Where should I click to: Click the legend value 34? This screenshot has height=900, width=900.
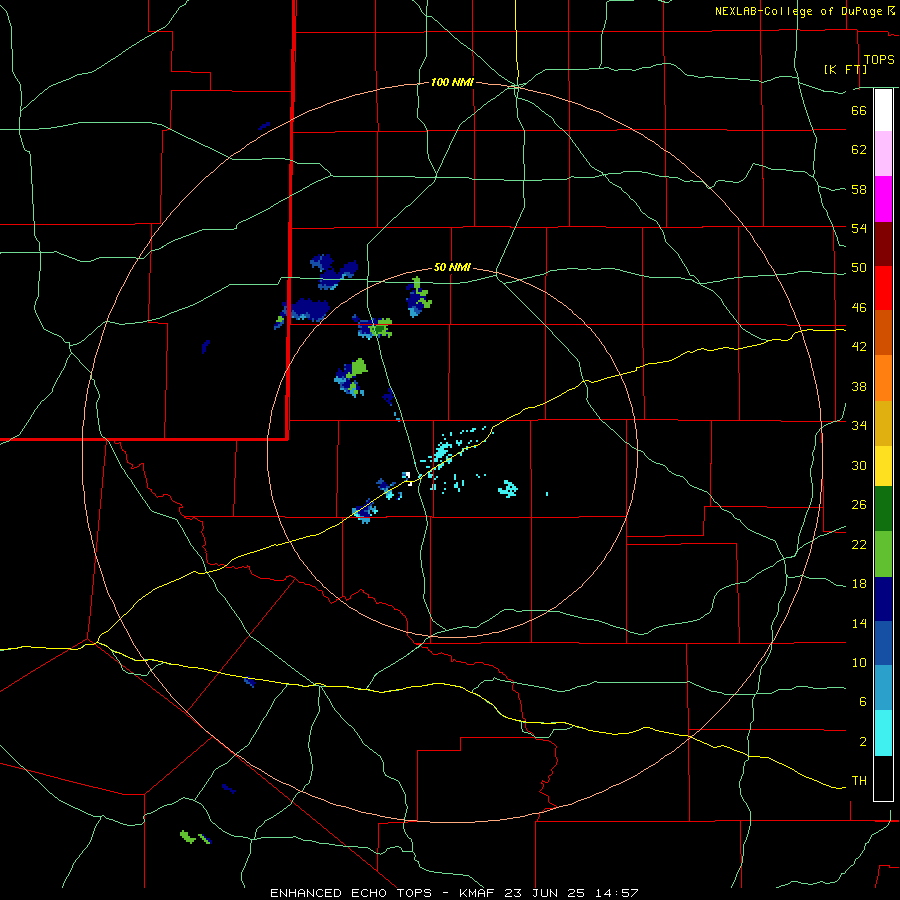[859, 426]
